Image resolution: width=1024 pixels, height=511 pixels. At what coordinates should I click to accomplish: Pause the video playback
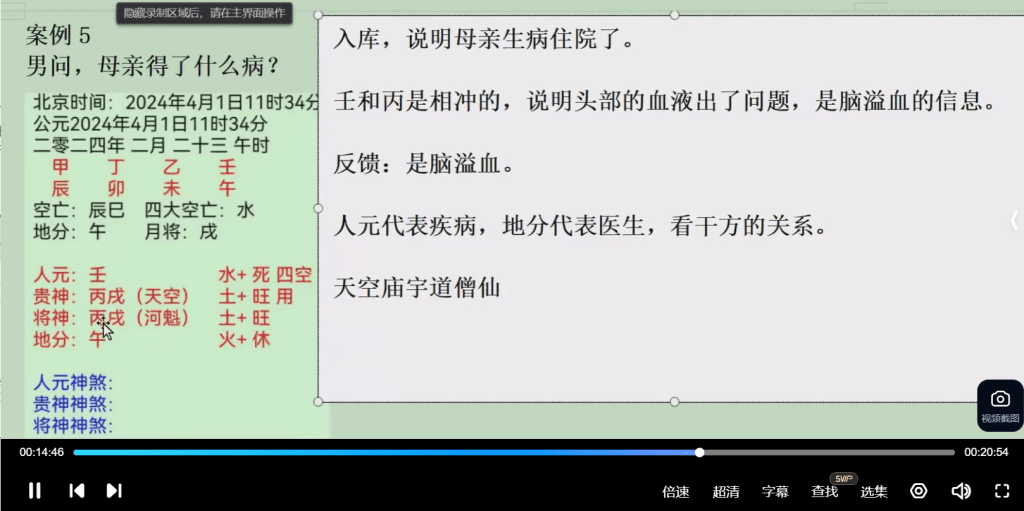(35, 490)
